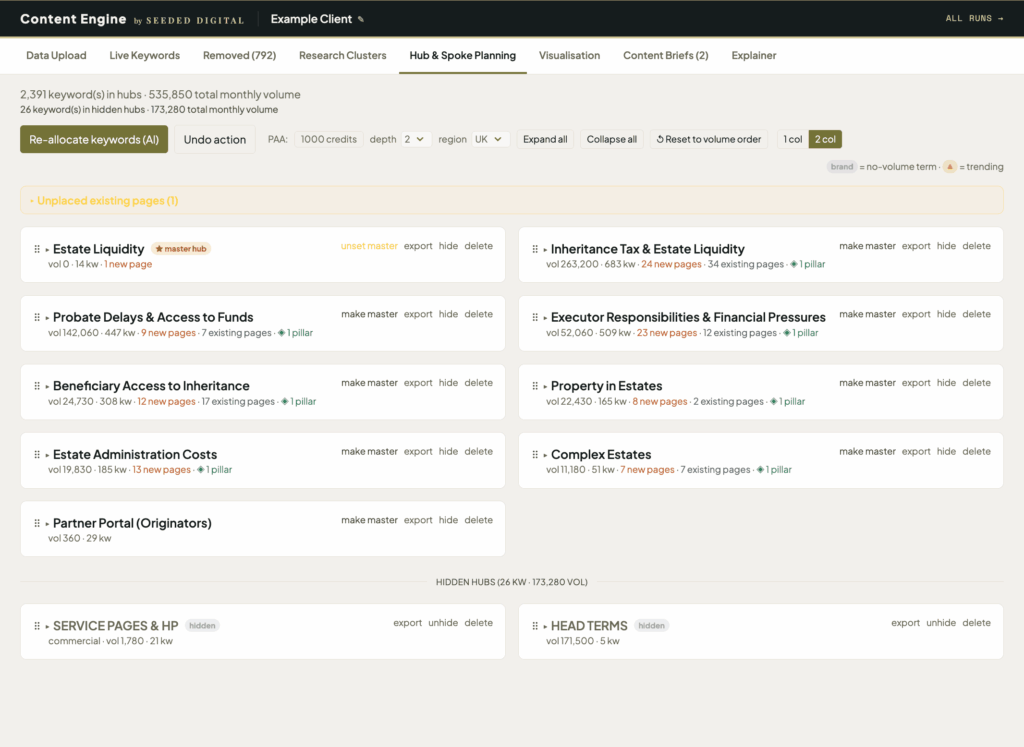The image size is (1024, 747).
Task: Hide the Complex Estates hub
Action: point(946,452)
